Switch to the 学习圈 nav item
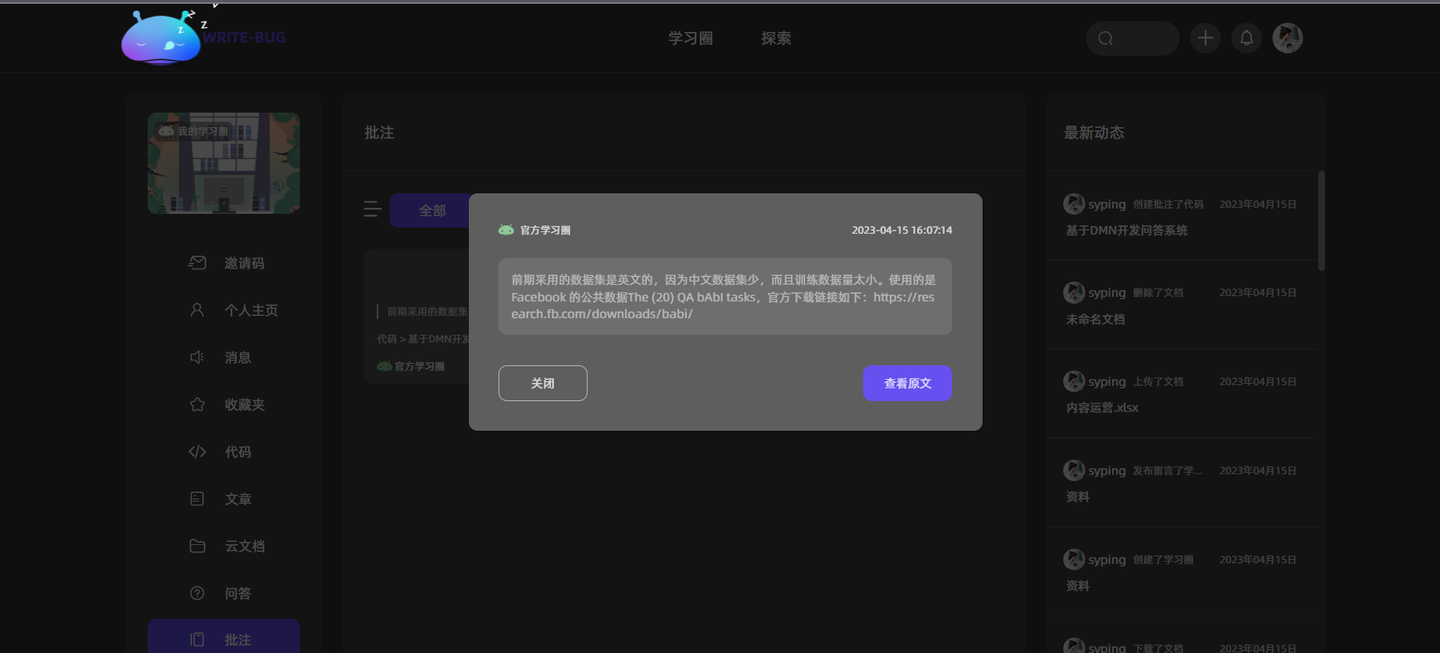Image resolution: width=1440 pixels, height=653 pixels. coord(690,38)
